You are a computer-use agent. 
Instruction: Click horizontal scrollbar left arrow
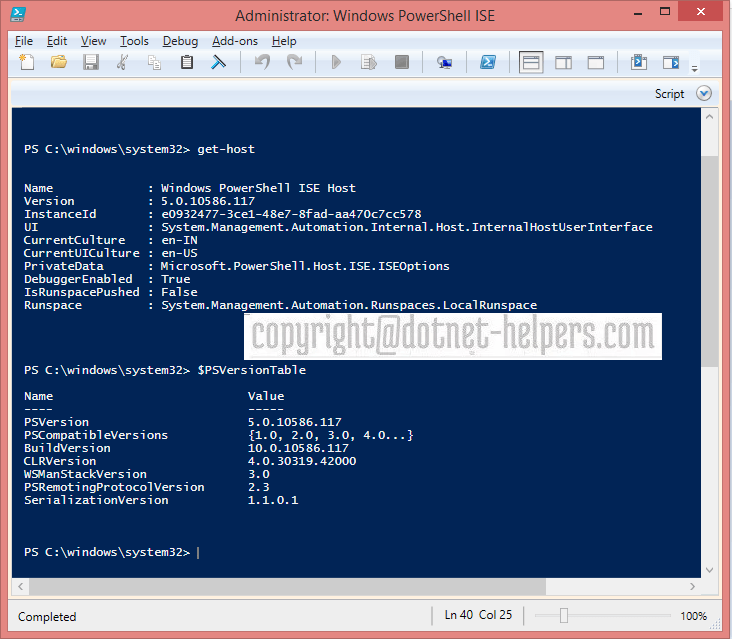tap(21, 586)
